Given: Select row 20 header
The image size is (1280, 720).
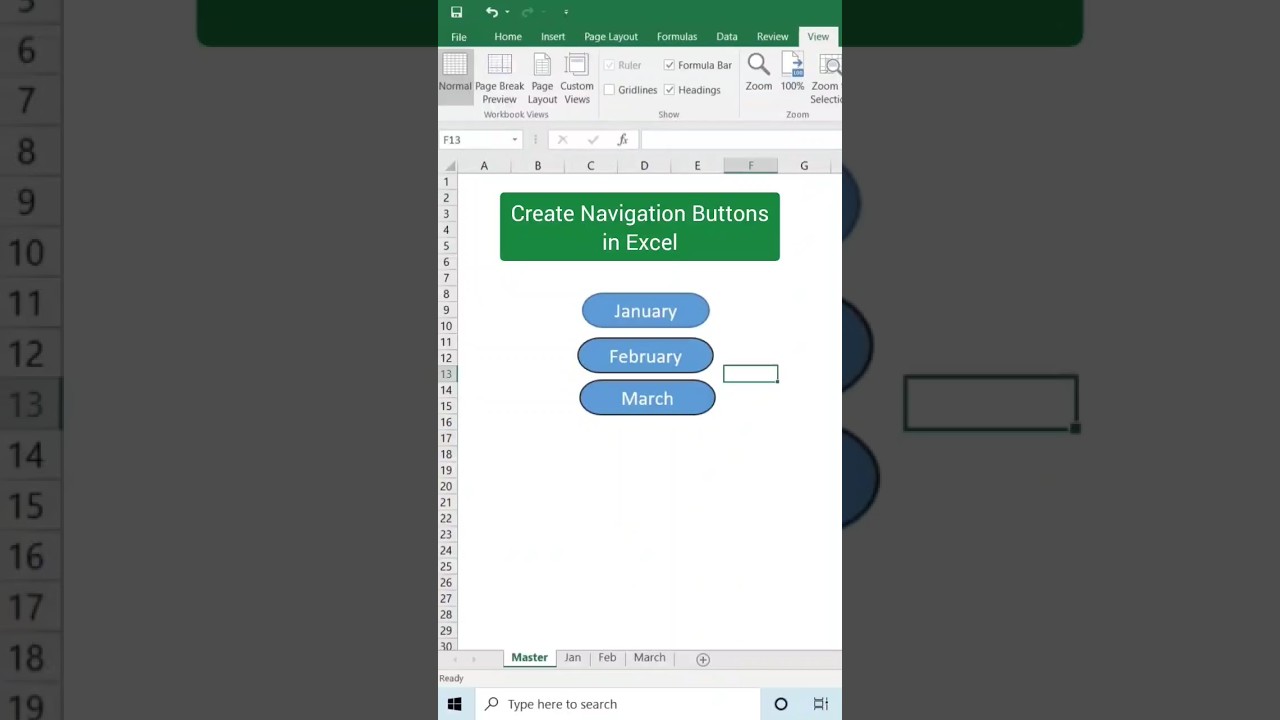Looking at the screenshot, I should click(447, 486).
